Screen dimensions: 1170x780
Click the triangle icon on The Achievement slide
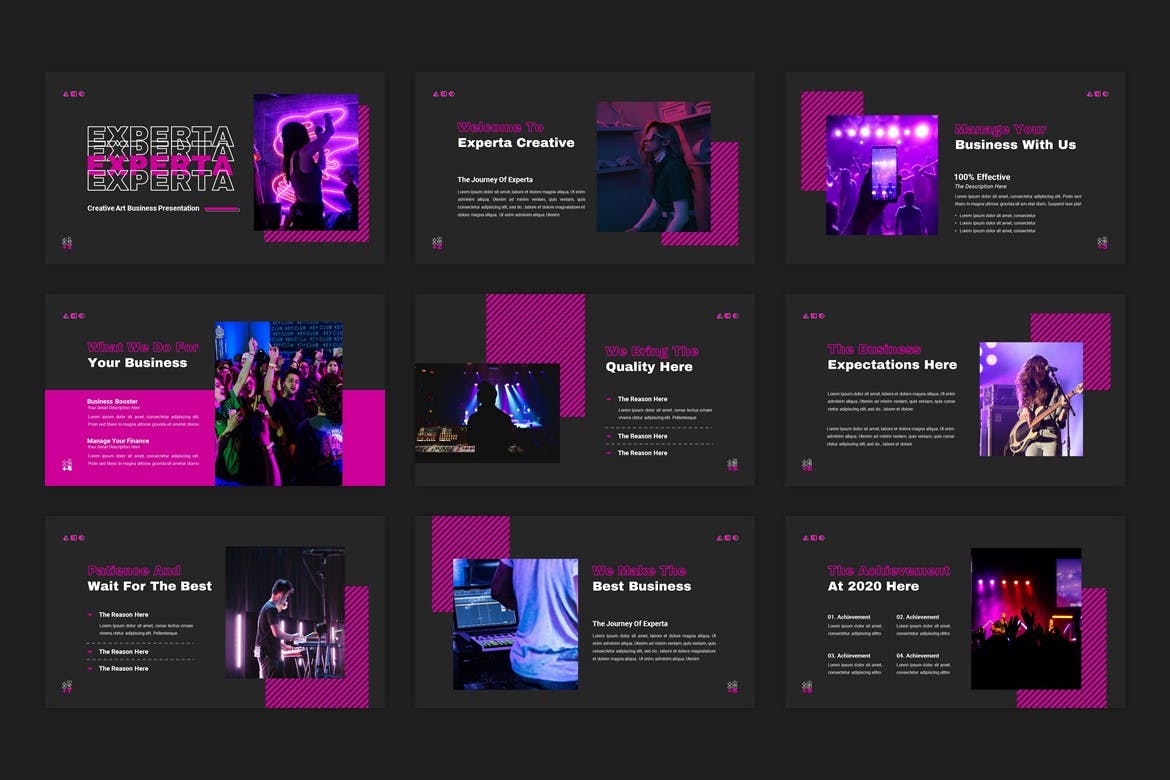[807, 538]
